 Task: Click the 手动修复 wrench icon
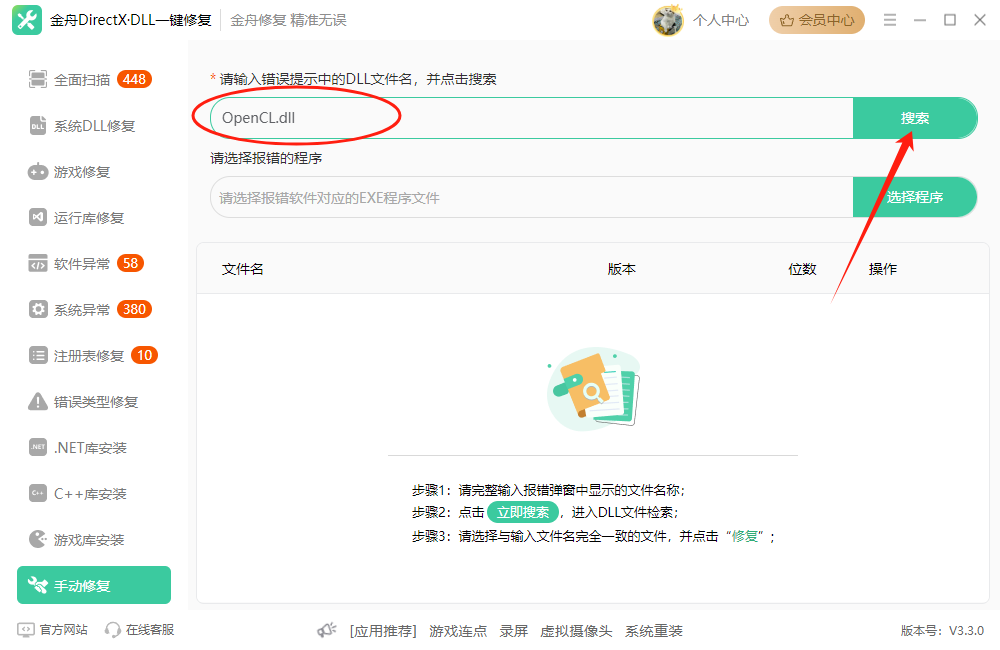(38, 585)
